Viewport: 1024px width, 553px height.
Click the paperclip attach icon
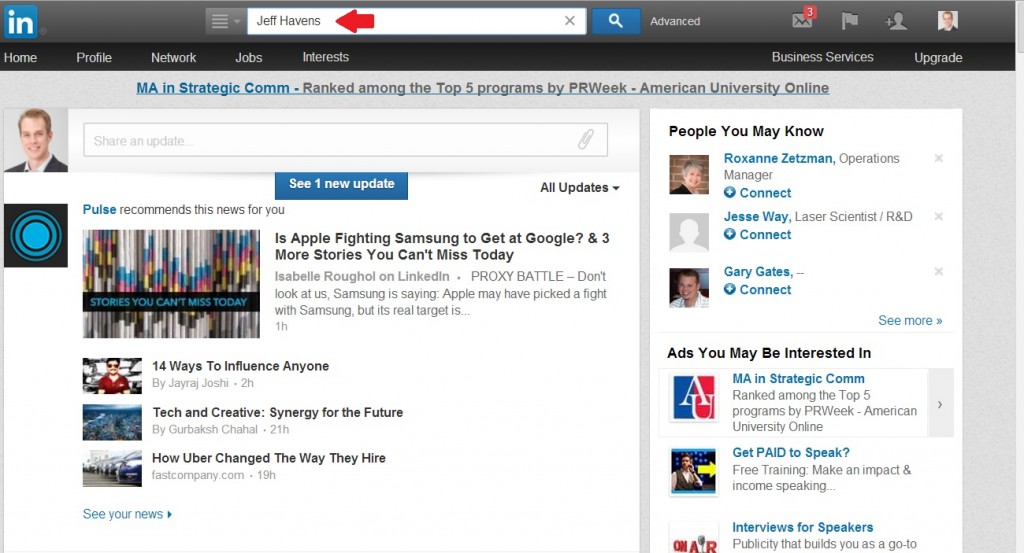(x=586, y=141)
